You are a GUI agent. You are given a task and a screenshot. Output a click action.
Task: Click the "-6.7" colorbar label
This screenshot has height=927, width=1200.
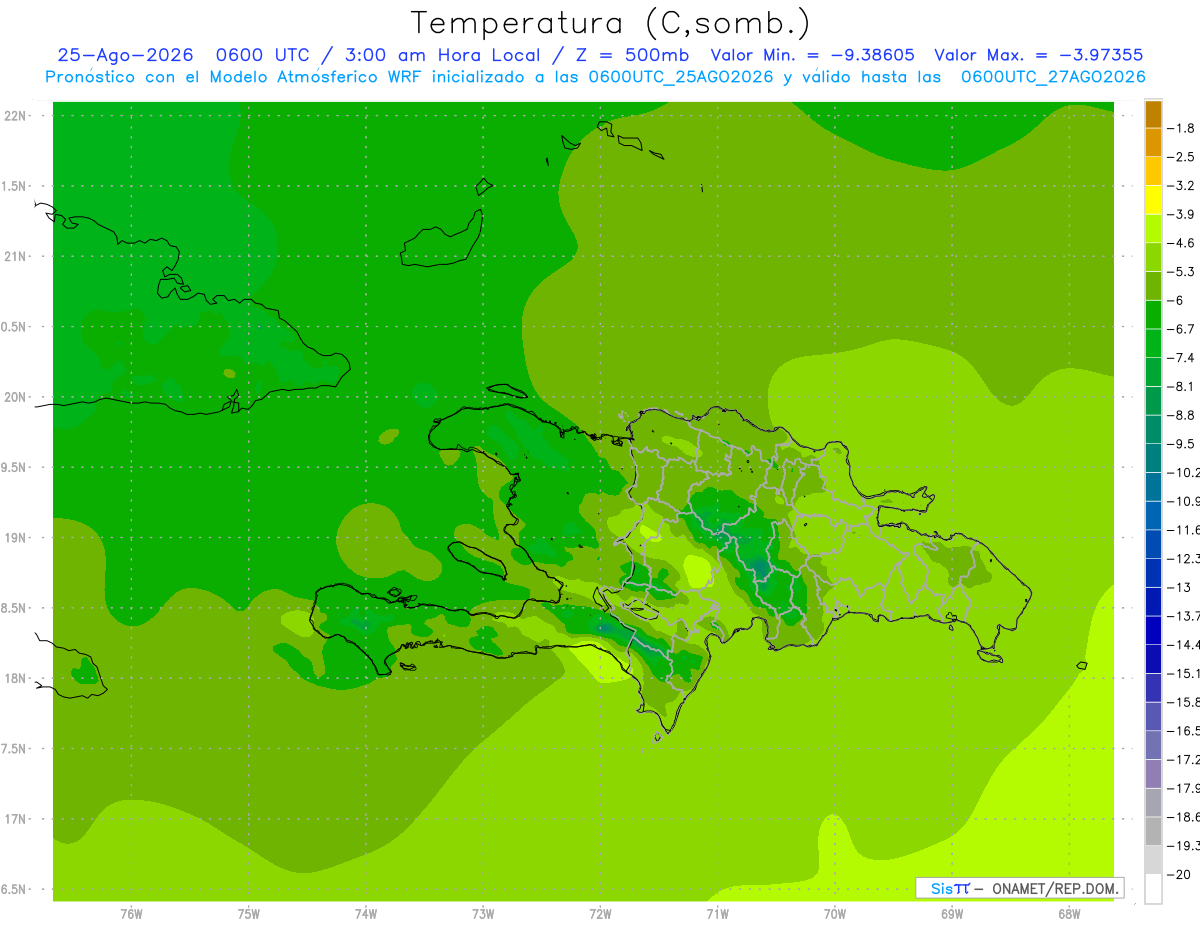[1183, 329]
